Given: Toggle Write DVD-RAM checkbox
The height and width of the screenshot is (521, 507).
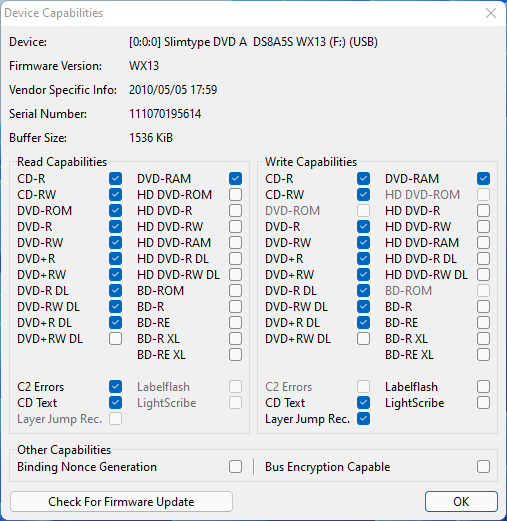Looking at the screenshot, I should [483, 178].
